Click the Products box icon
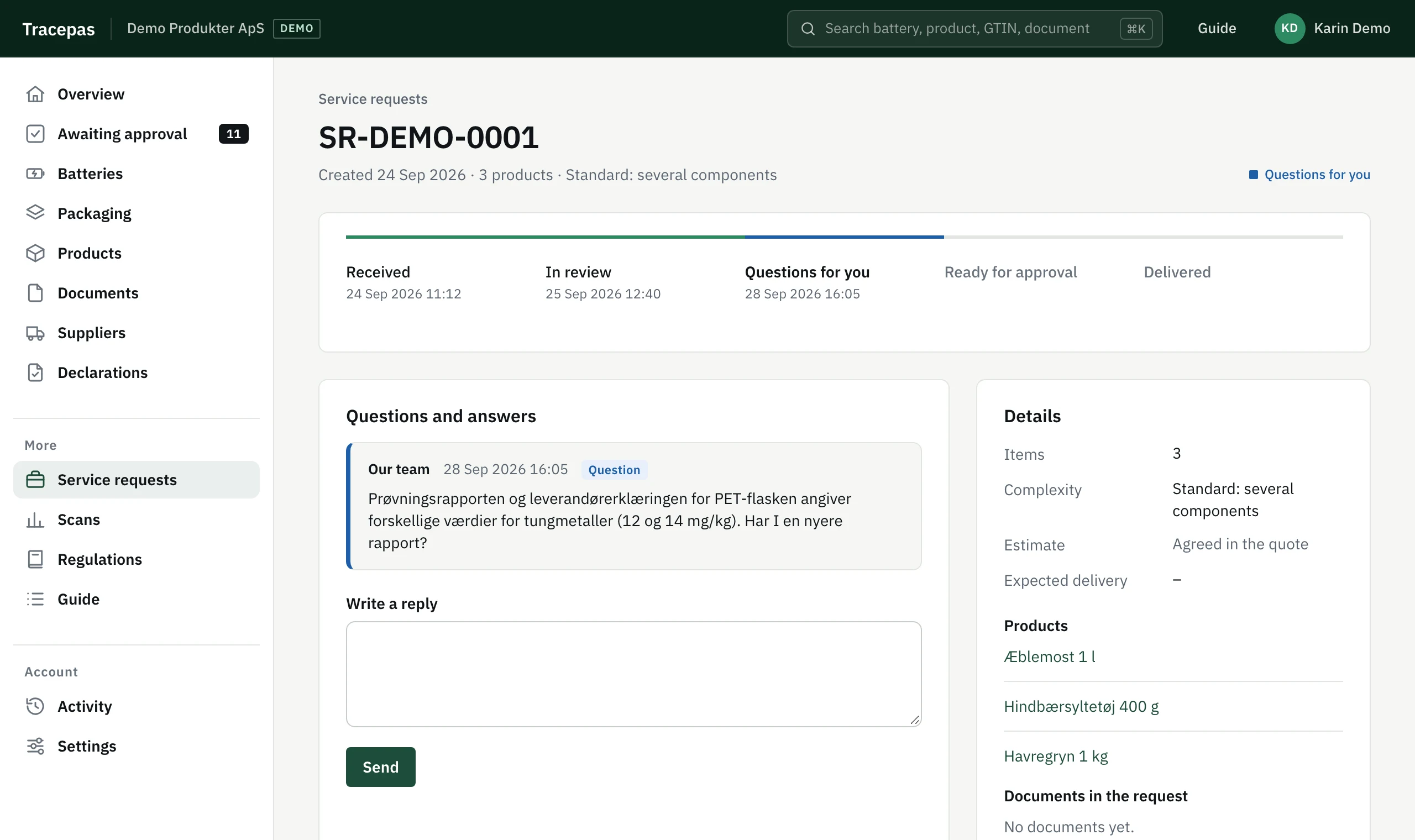 tap(35, 253)
